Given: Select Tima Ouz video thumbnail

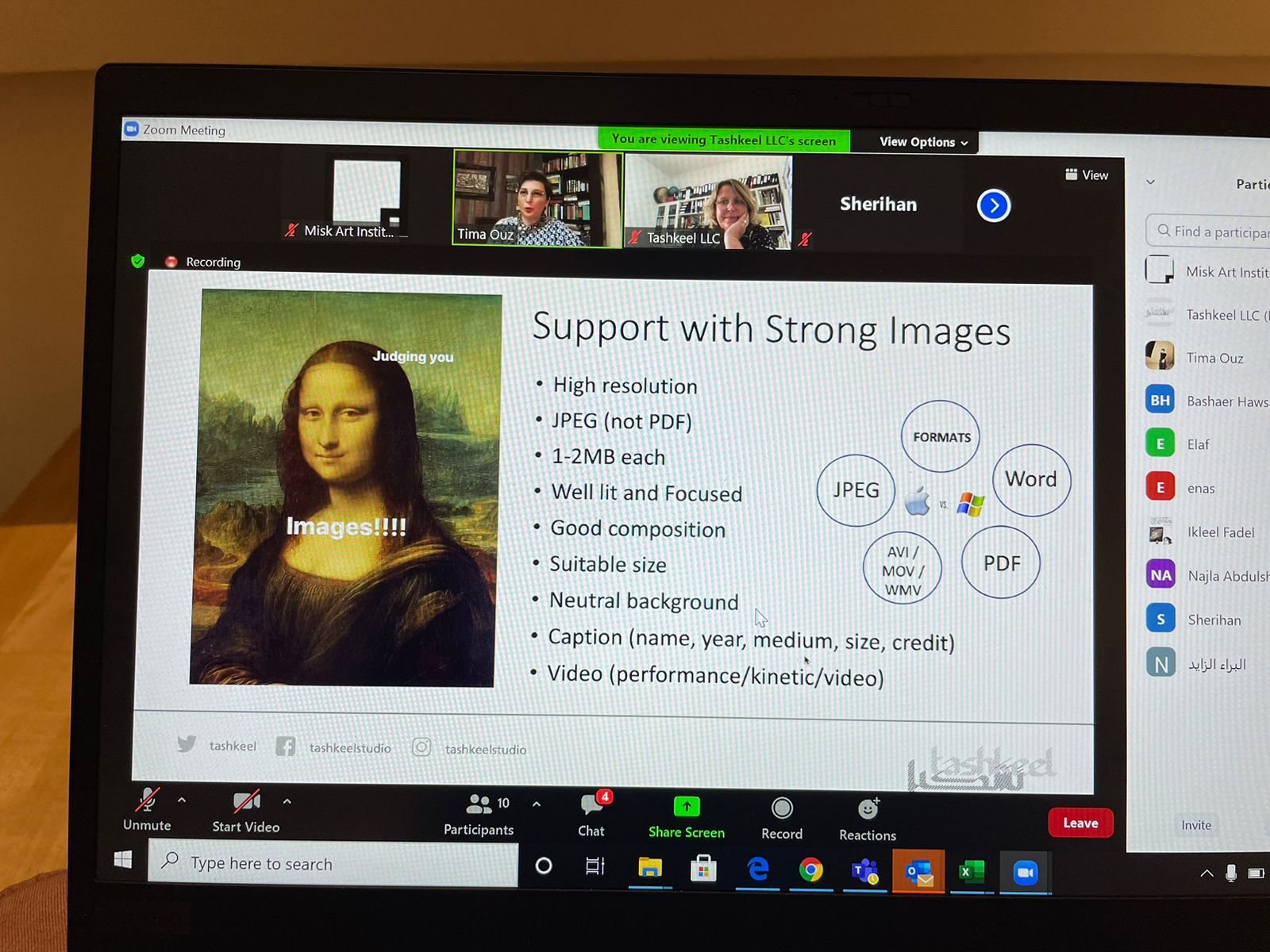Looking at the screenshot, I should pyautogui.click(x=537, y=198).
